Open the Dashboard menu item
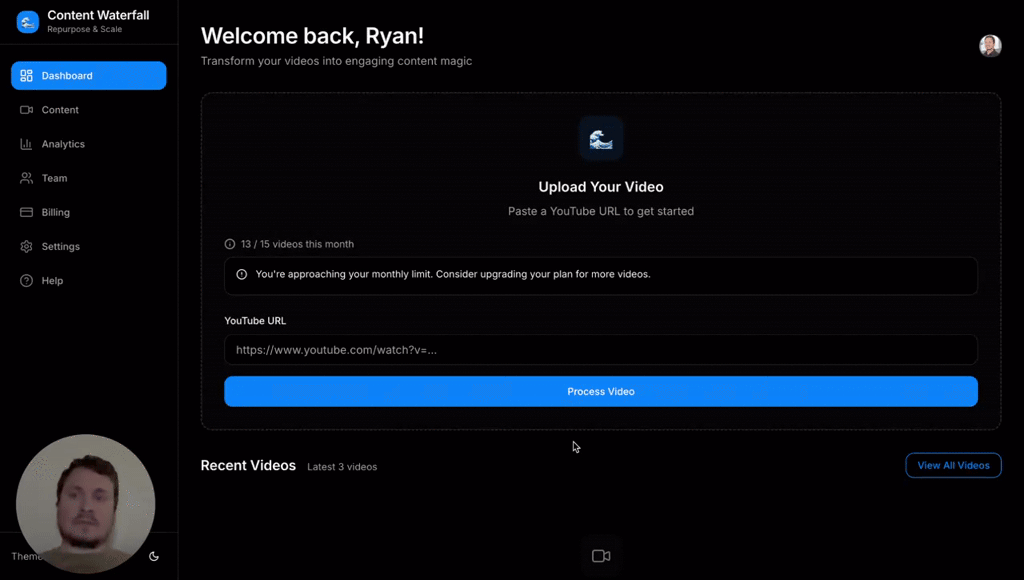1024x580 pixels. (x=89, y=76)
